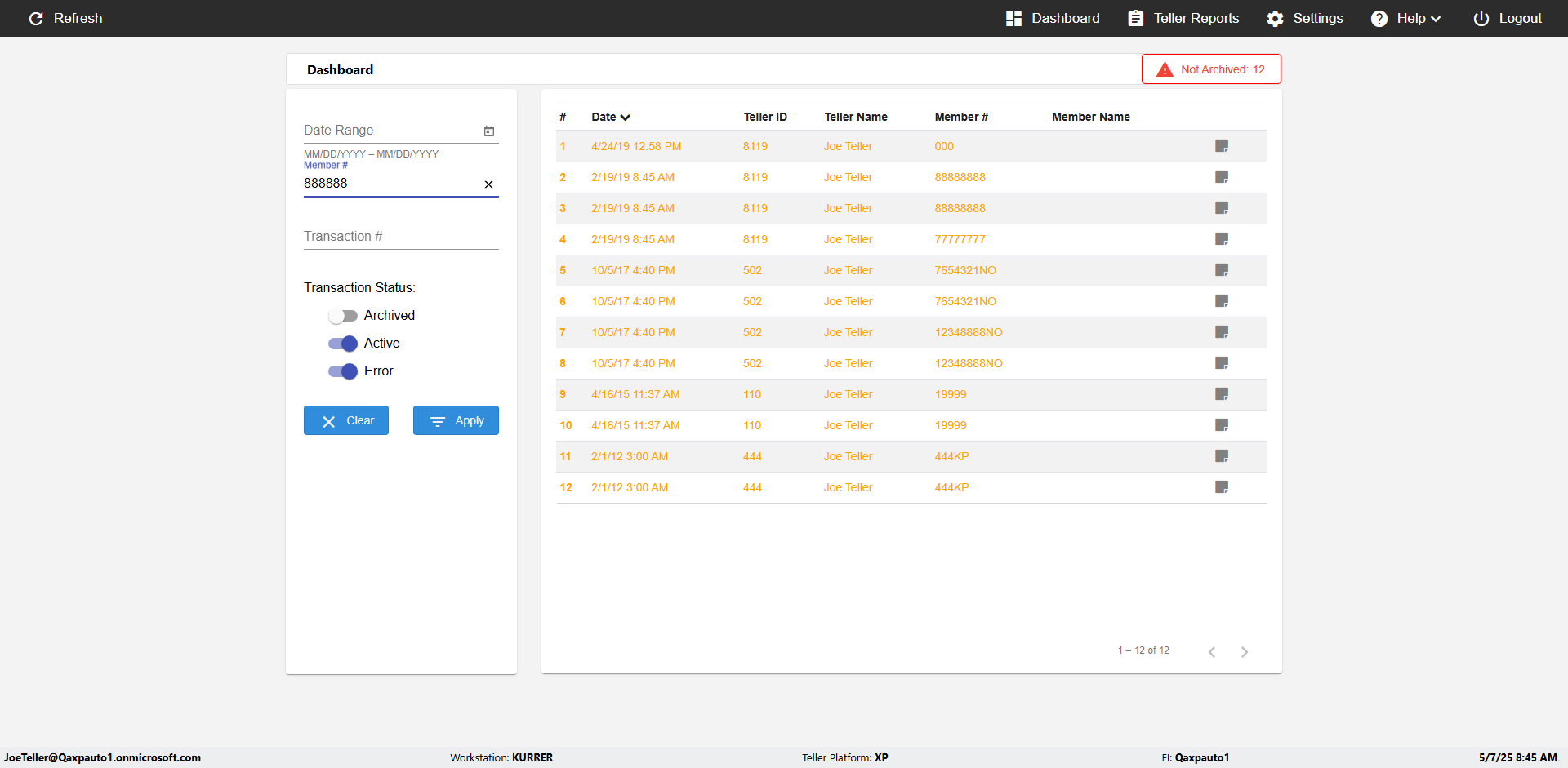Log out using the Logout button
The width and height of the screenshot is (1568, 768).
pyautogui.click(x=1508, y=18)
